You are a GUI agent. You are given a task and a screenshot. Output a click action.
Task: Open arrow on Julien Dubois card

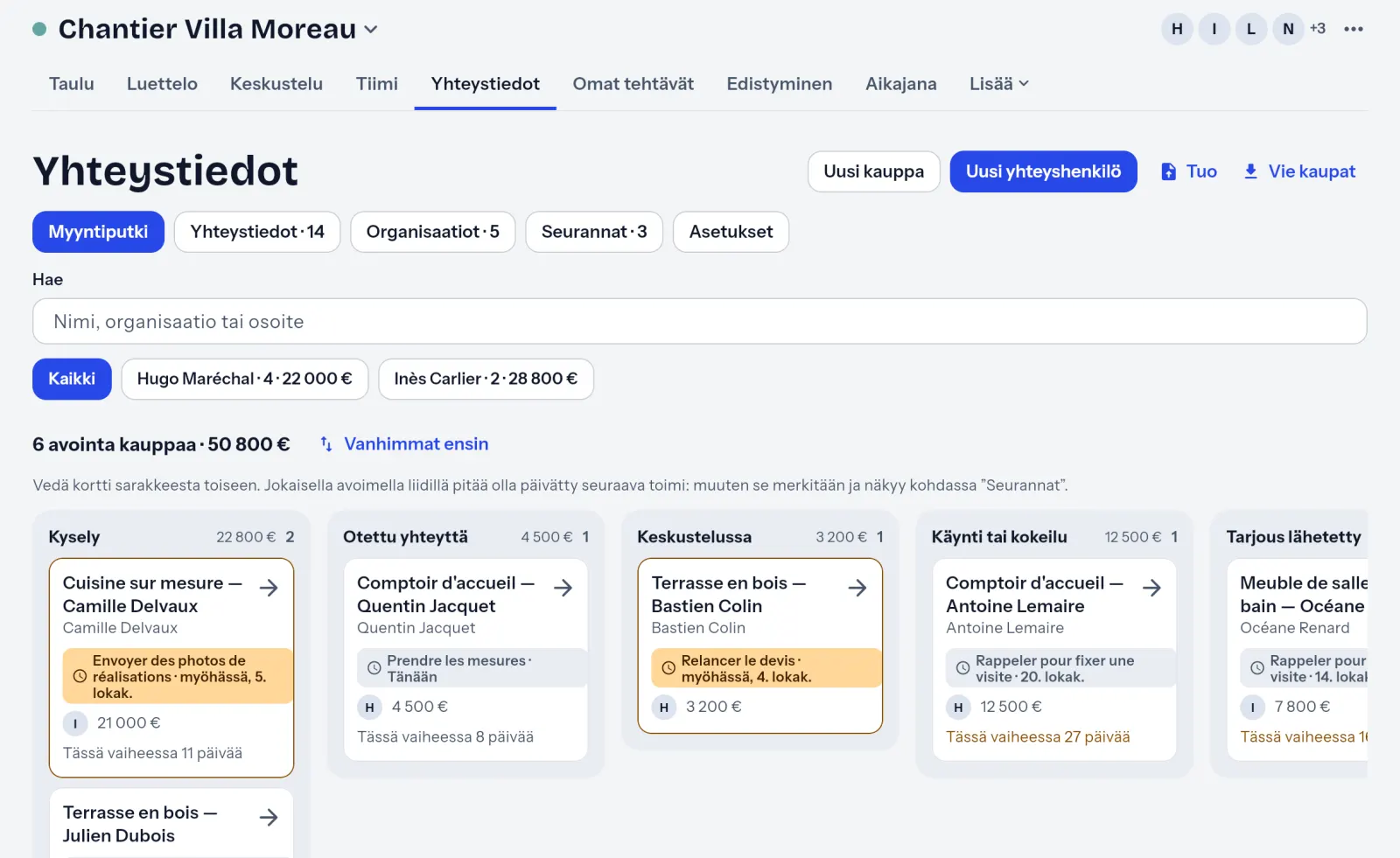pos(269,817)
